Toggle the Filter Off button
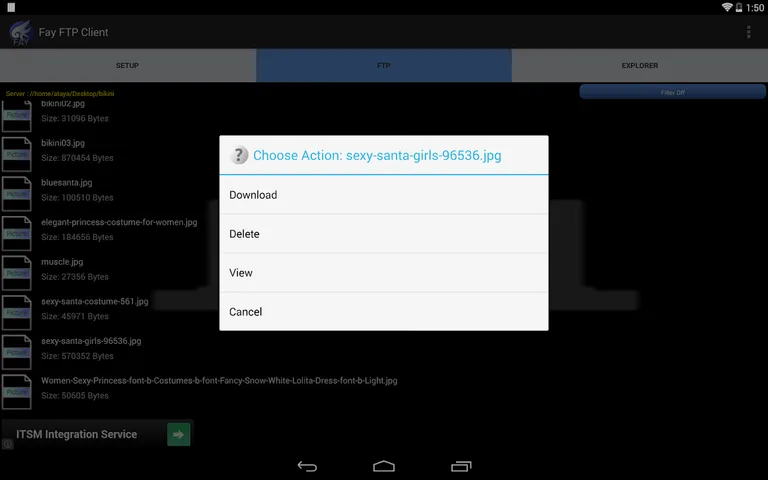768x480 pixels. pos(672,92)
